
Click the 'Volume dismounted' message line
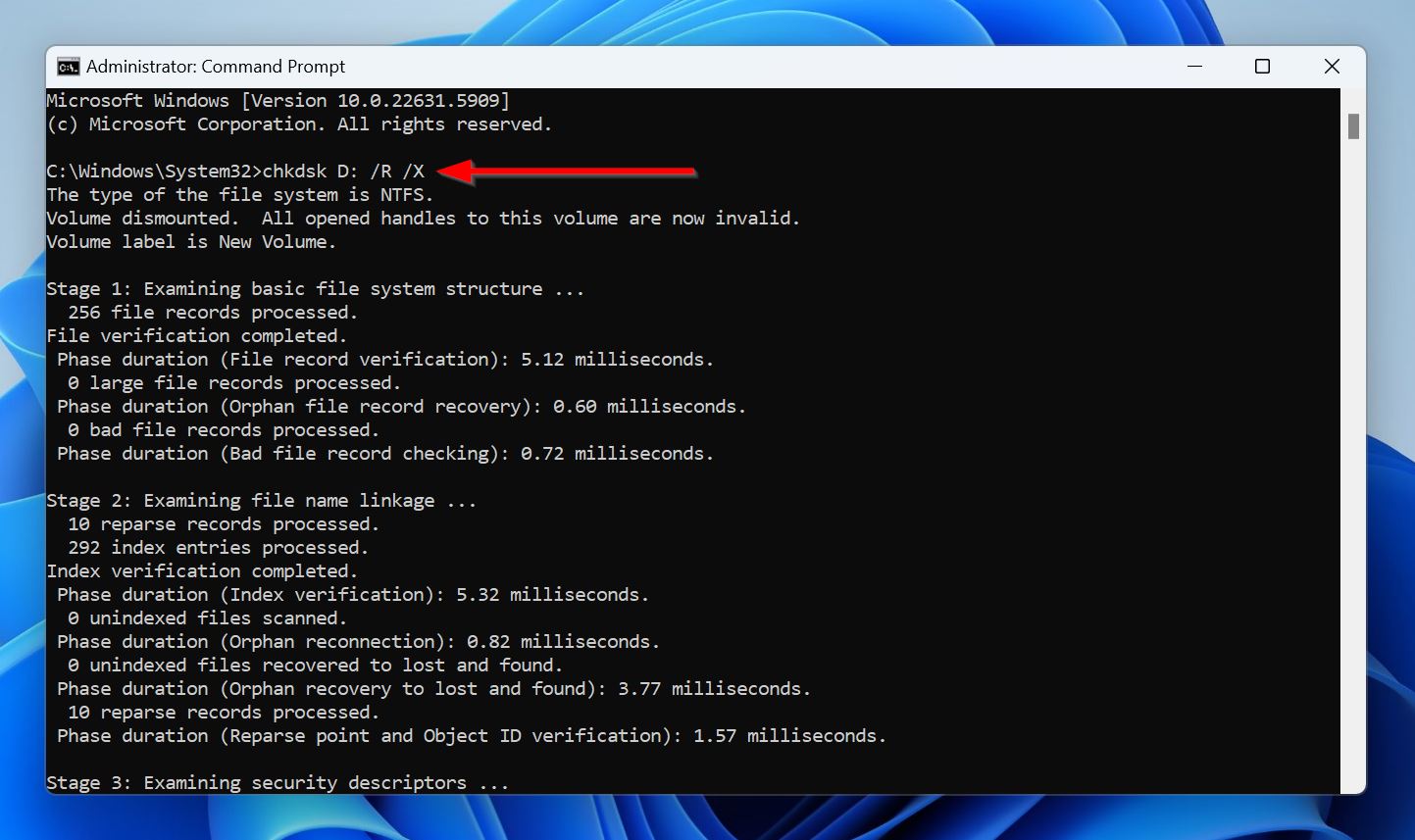point(422,218)
